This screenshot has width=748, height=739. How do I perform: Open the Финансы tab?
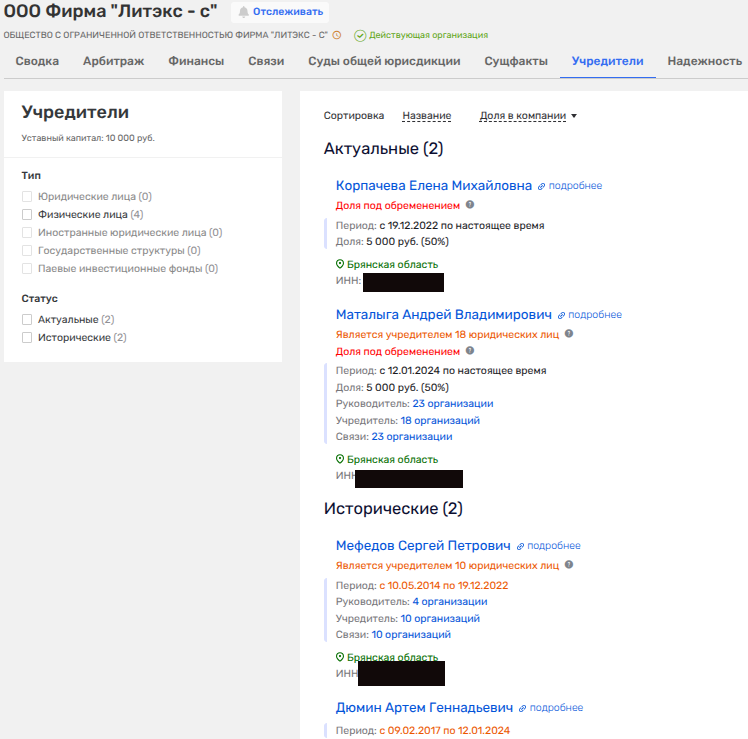point(196,61)
